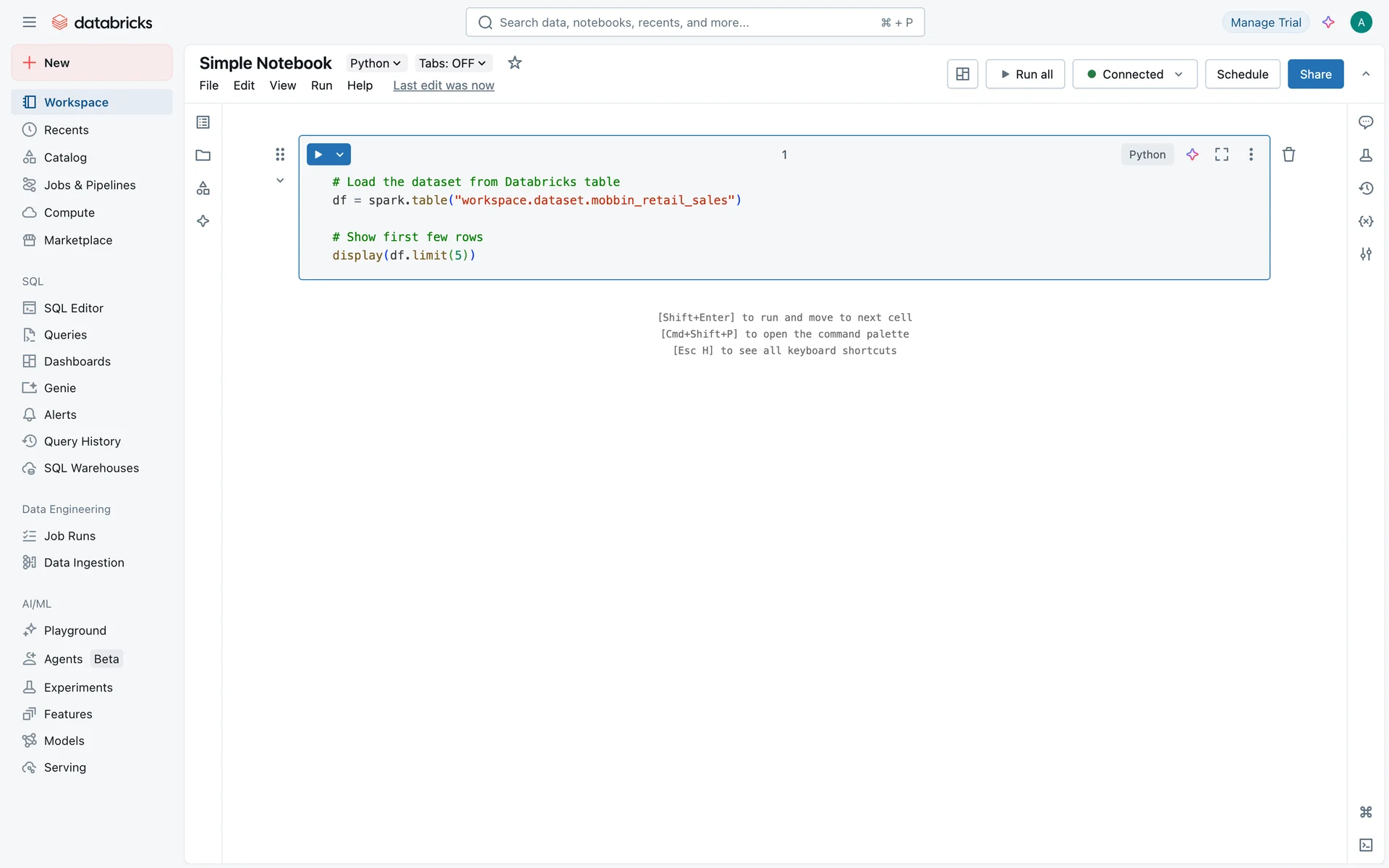Expand the cell to full screen
This screenshot has height=868, width=1389.
click(x=1222, y=154)
